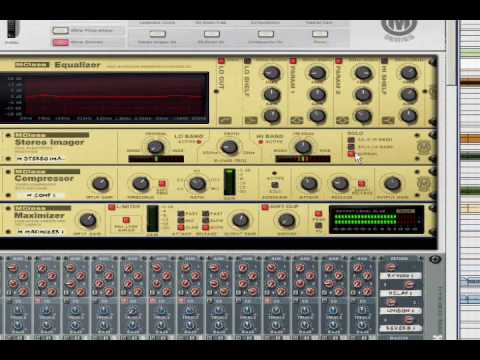The width and height of the screenshot is (480, 360).
Task: Click the DELAY 1 aux return label in mixer
Action: 401,293
